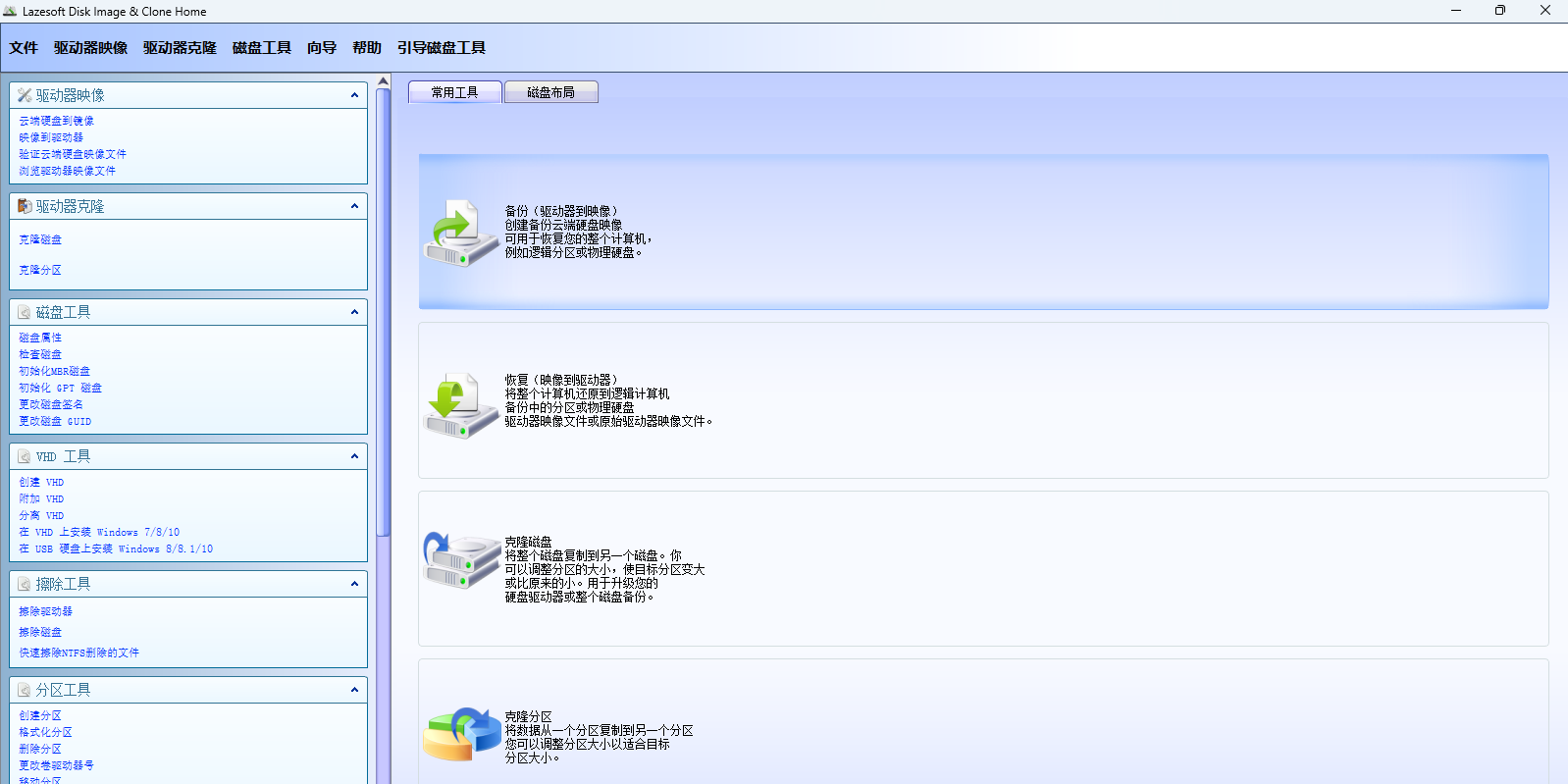Click the 浏览驱动器映像文件 link
Image resolution: width=1568 pixels, height=784 pixels.
pyautogui.click(x=68, y=171)
